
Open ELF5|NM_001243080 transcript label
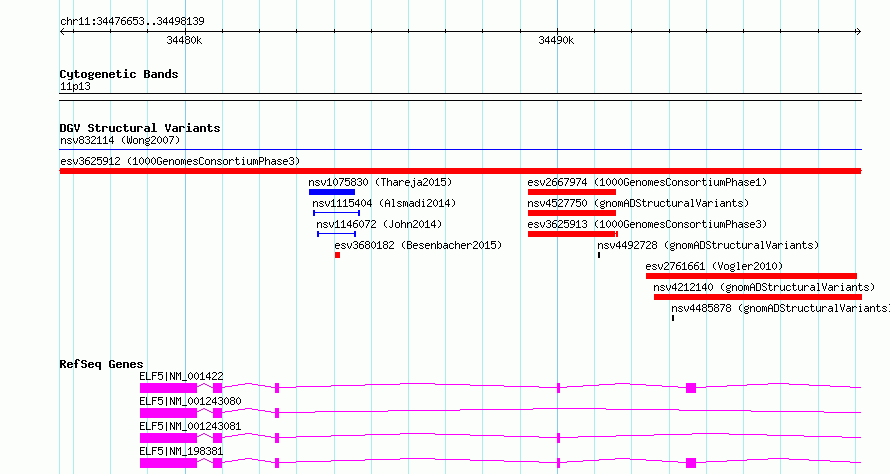[x=190, y=401]
